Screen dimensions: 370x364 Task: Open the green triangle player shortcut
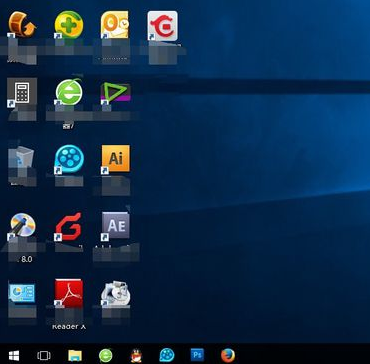115,92
